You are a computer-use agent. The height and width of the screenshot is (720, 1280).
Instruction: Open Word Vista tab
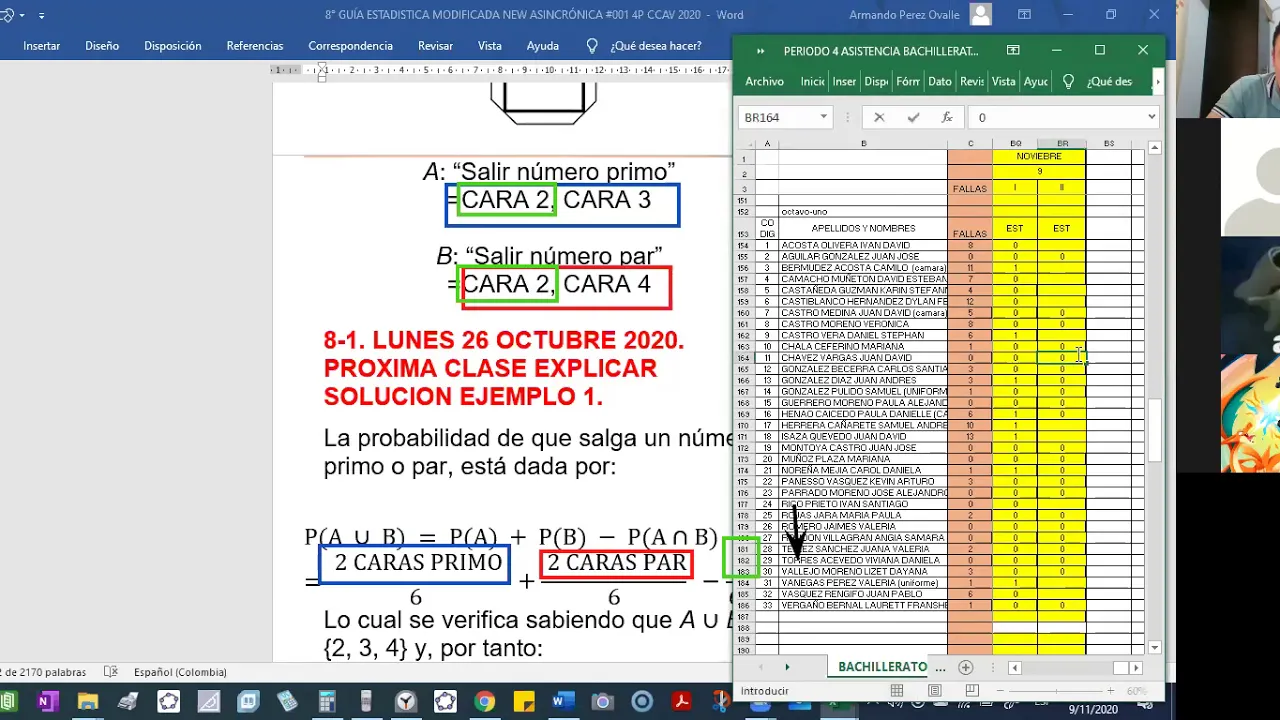pos(490,46)
